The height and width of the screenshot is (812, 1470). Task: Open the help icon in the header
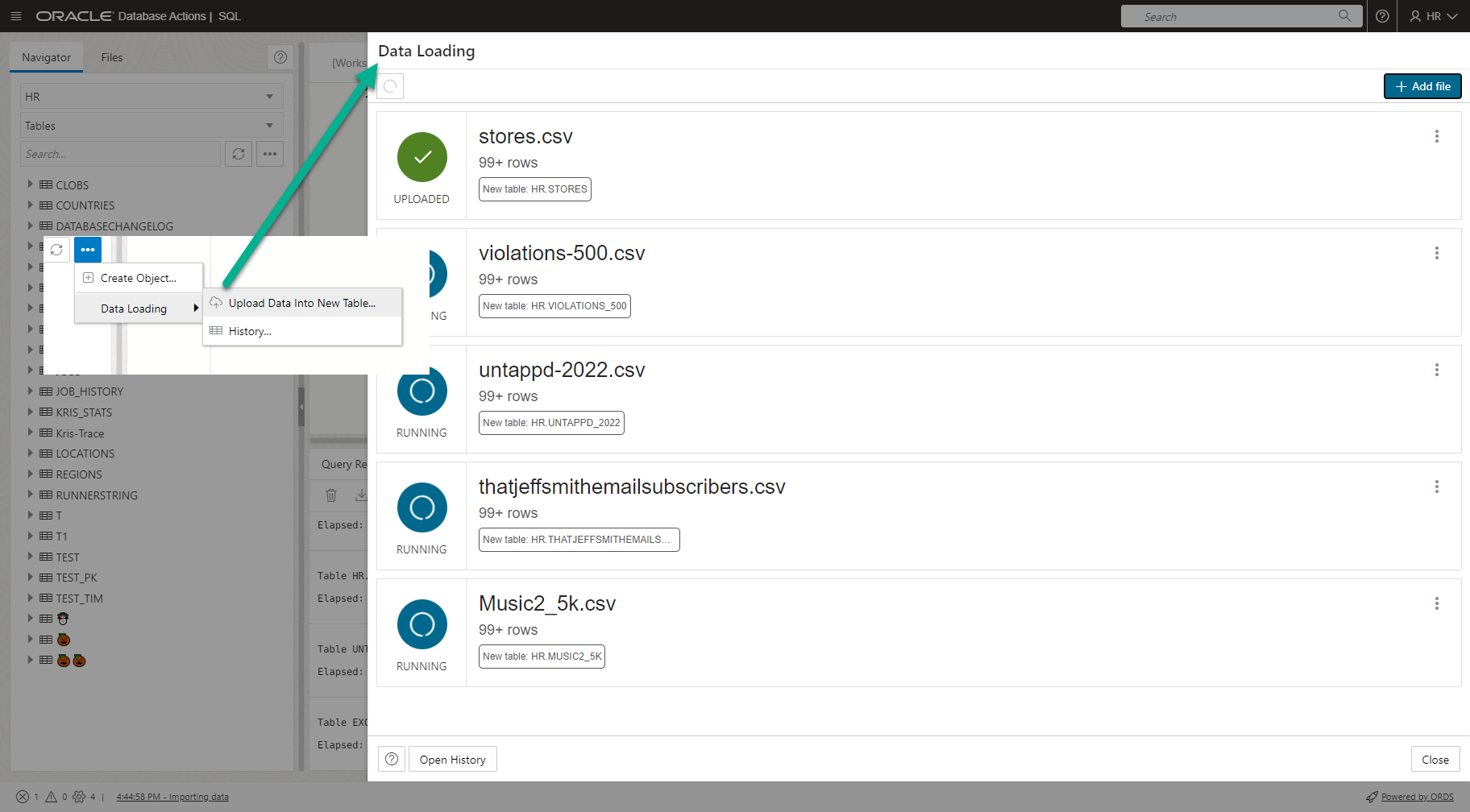[x=1382, y=16]
